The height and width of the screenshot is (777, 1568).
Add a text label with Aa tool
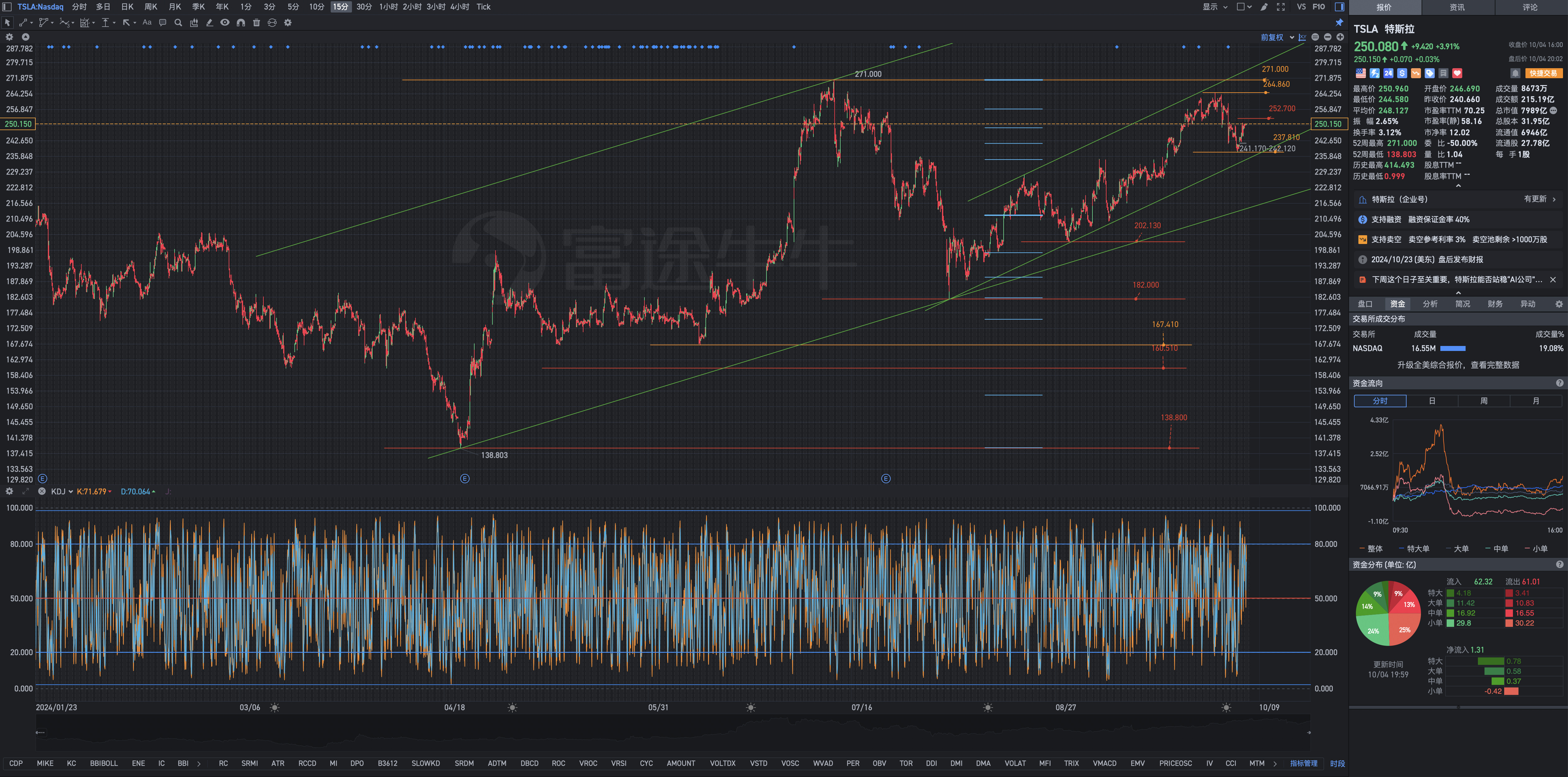[x=147, y=23]
